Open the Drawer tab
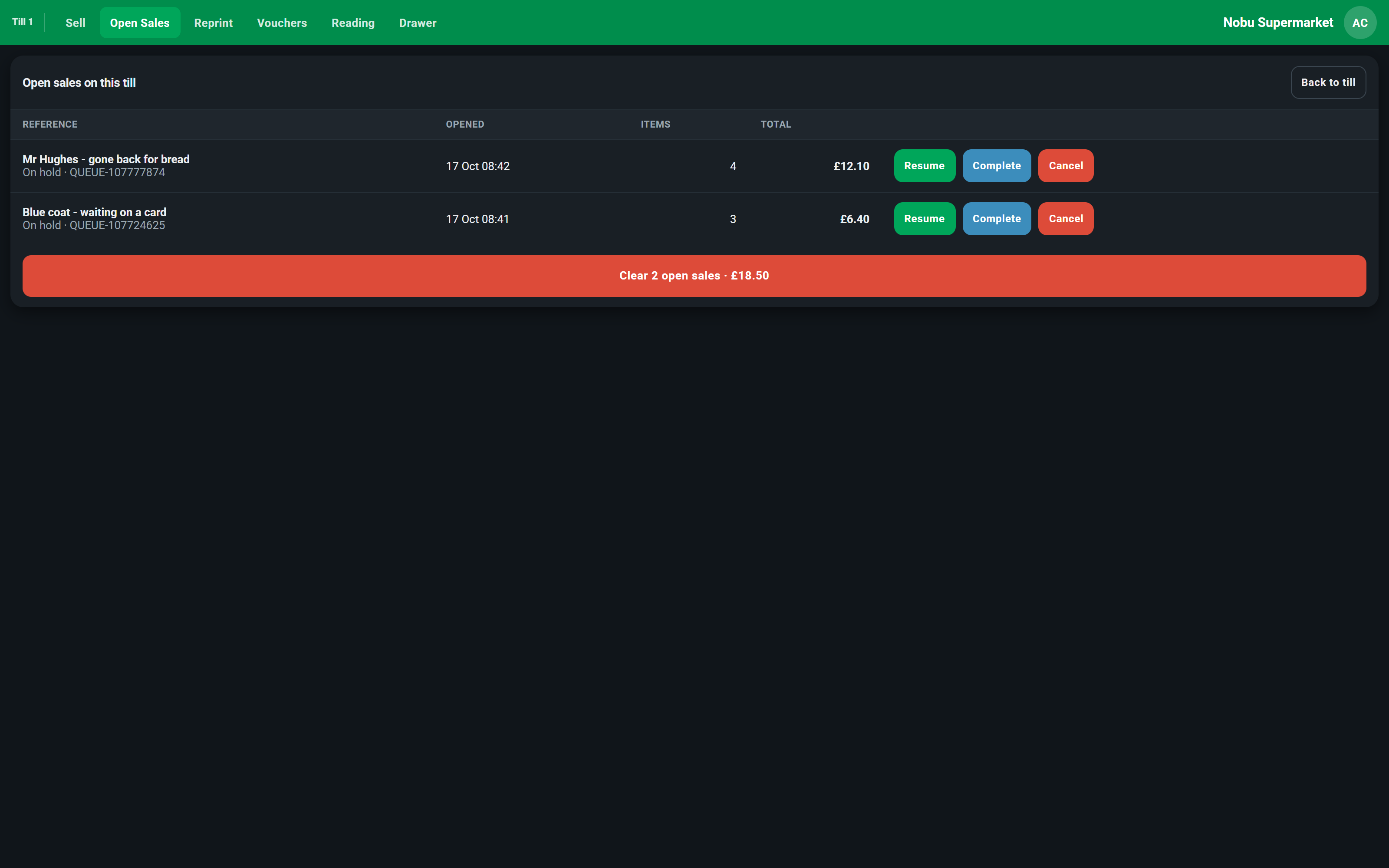 417,23
